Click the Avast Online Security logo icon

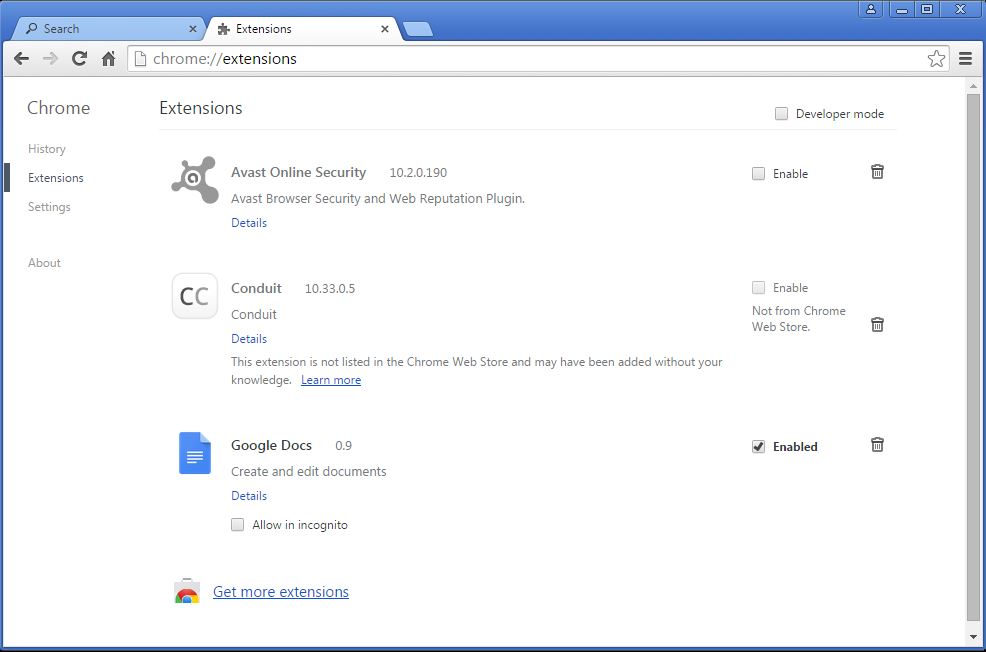(x=195, y=180)
